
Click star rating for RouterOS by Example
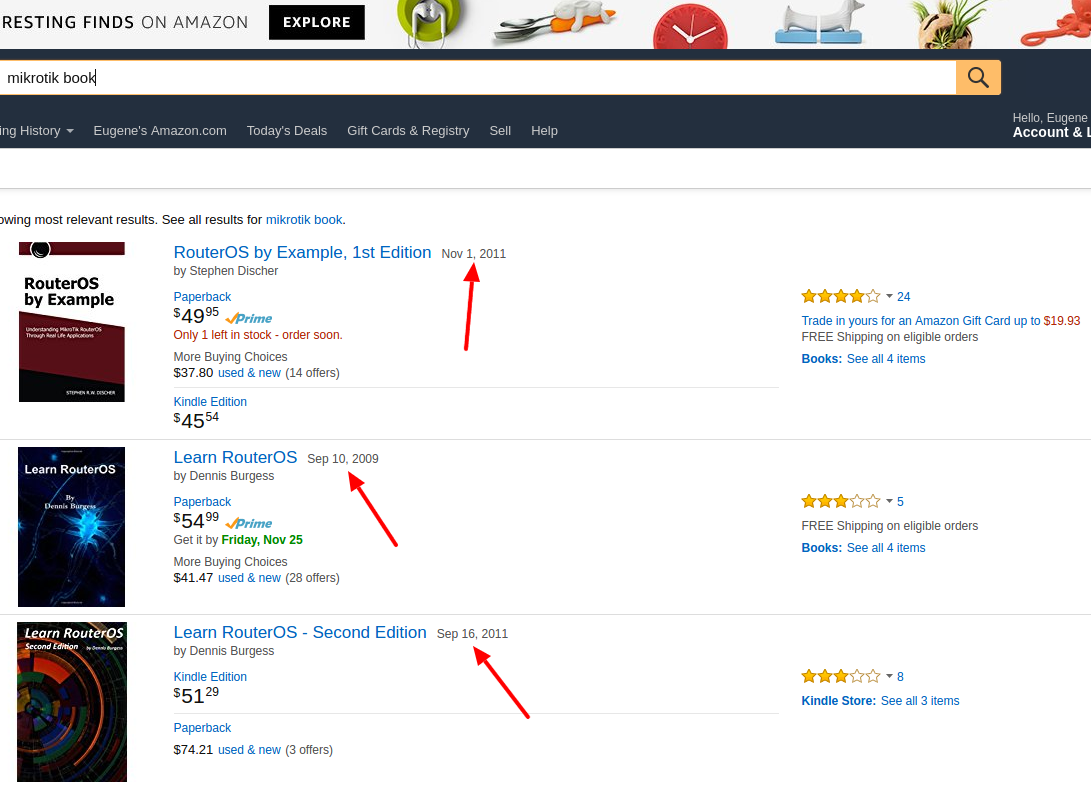tap(840, 296)
